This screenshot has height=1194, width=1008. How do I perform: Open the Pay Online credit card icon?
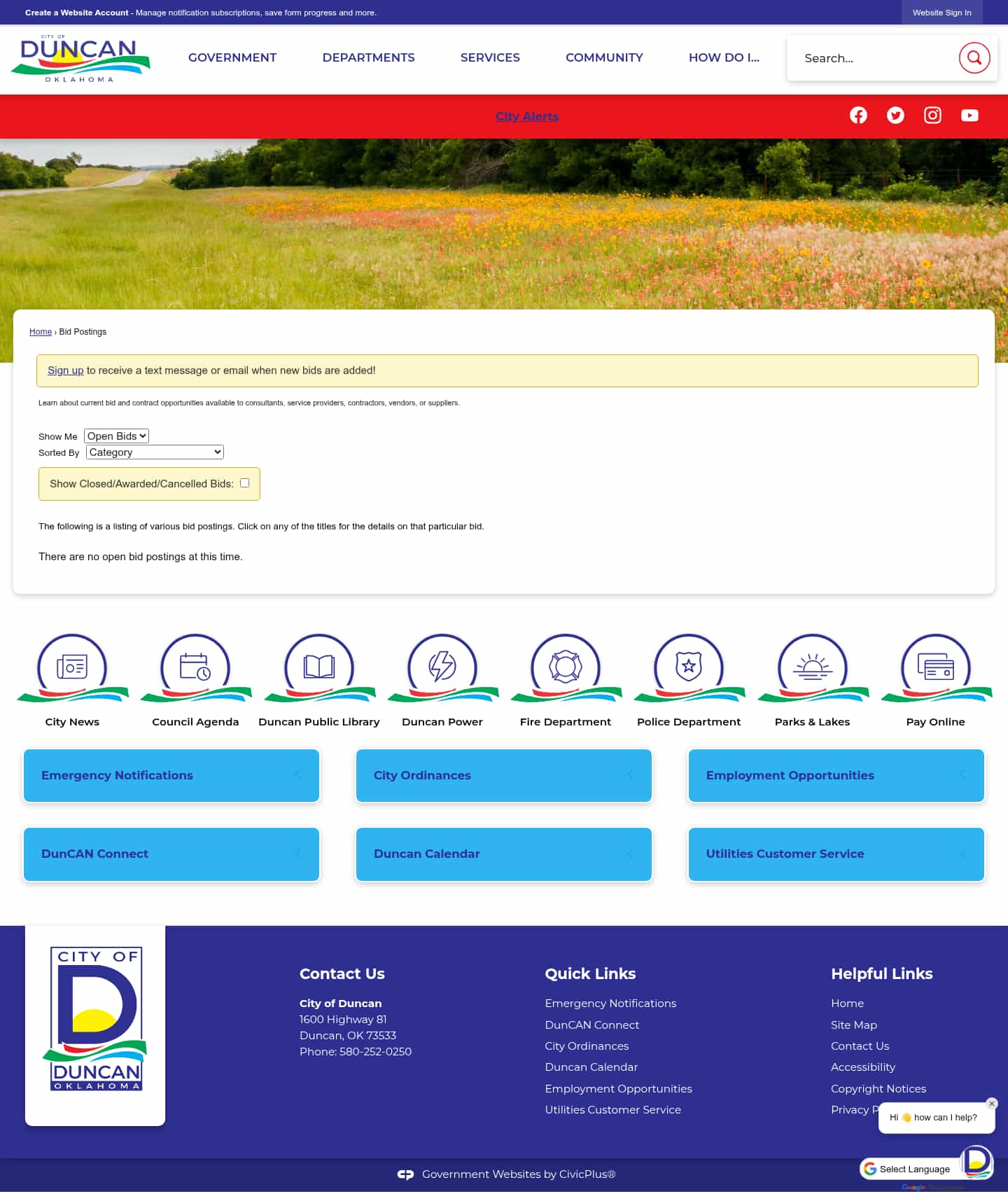click(936, 667)
